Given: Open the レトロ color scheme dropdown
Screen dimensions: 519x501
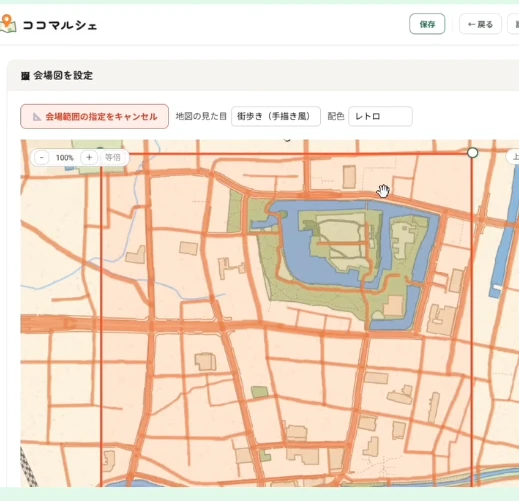Looking at the screenshot, I should (x=380, y=116).
